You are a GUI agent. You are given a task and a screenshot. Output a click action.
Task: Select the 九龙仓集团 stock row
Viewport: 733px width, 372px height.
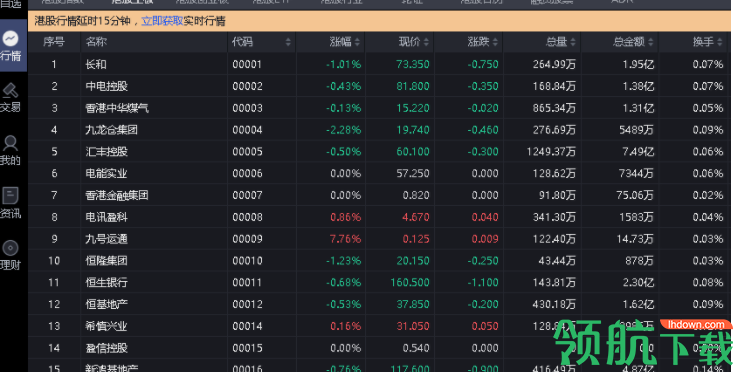click(379, 129)
